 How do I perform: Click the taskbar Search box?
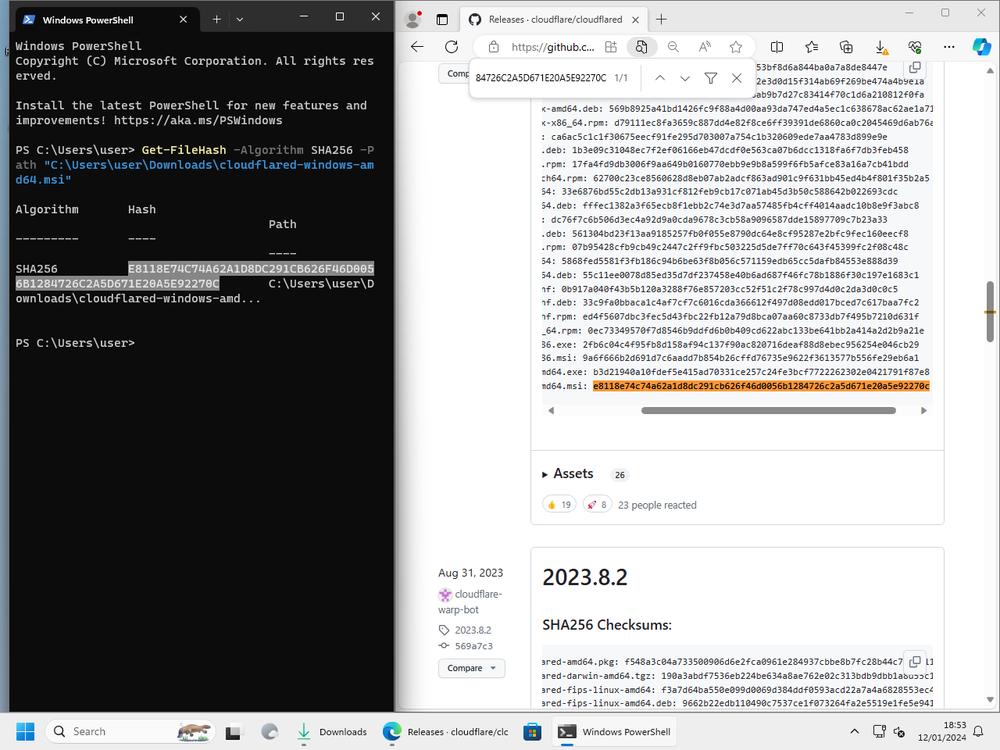[130, 732]
